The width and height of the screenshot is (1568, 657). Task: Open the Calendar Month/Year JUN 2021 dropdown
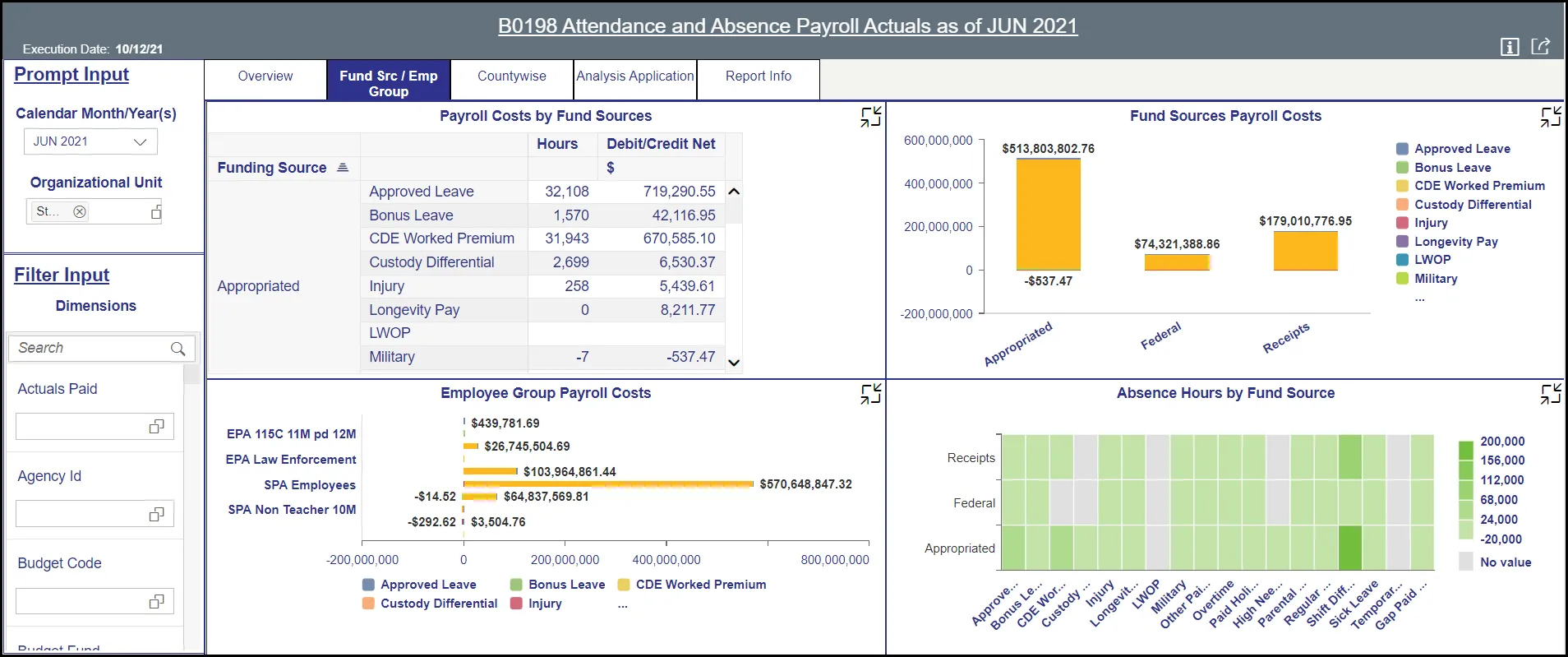[x=140, y=141]
